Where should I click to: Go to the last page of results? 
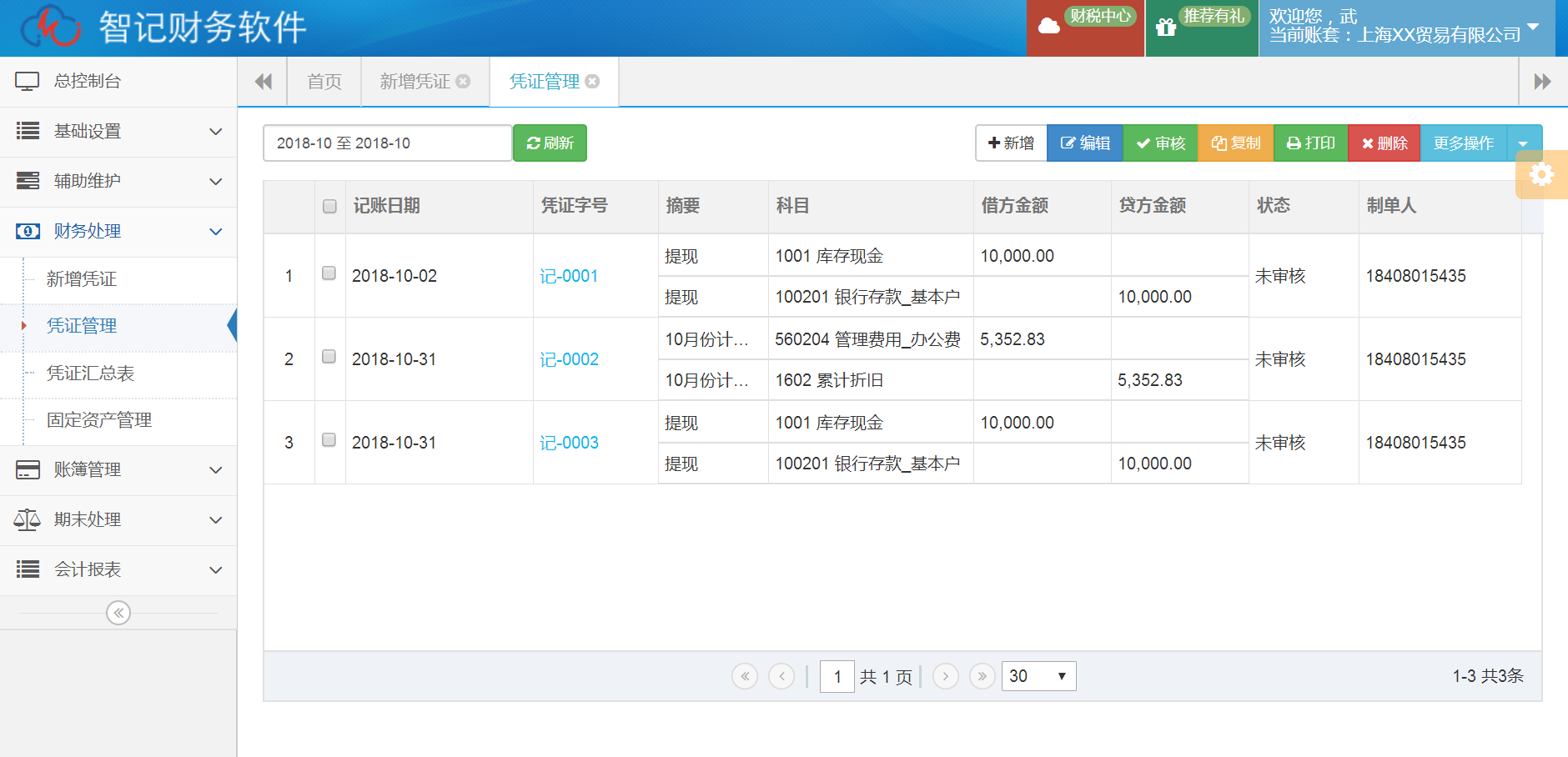pos(982,676)
